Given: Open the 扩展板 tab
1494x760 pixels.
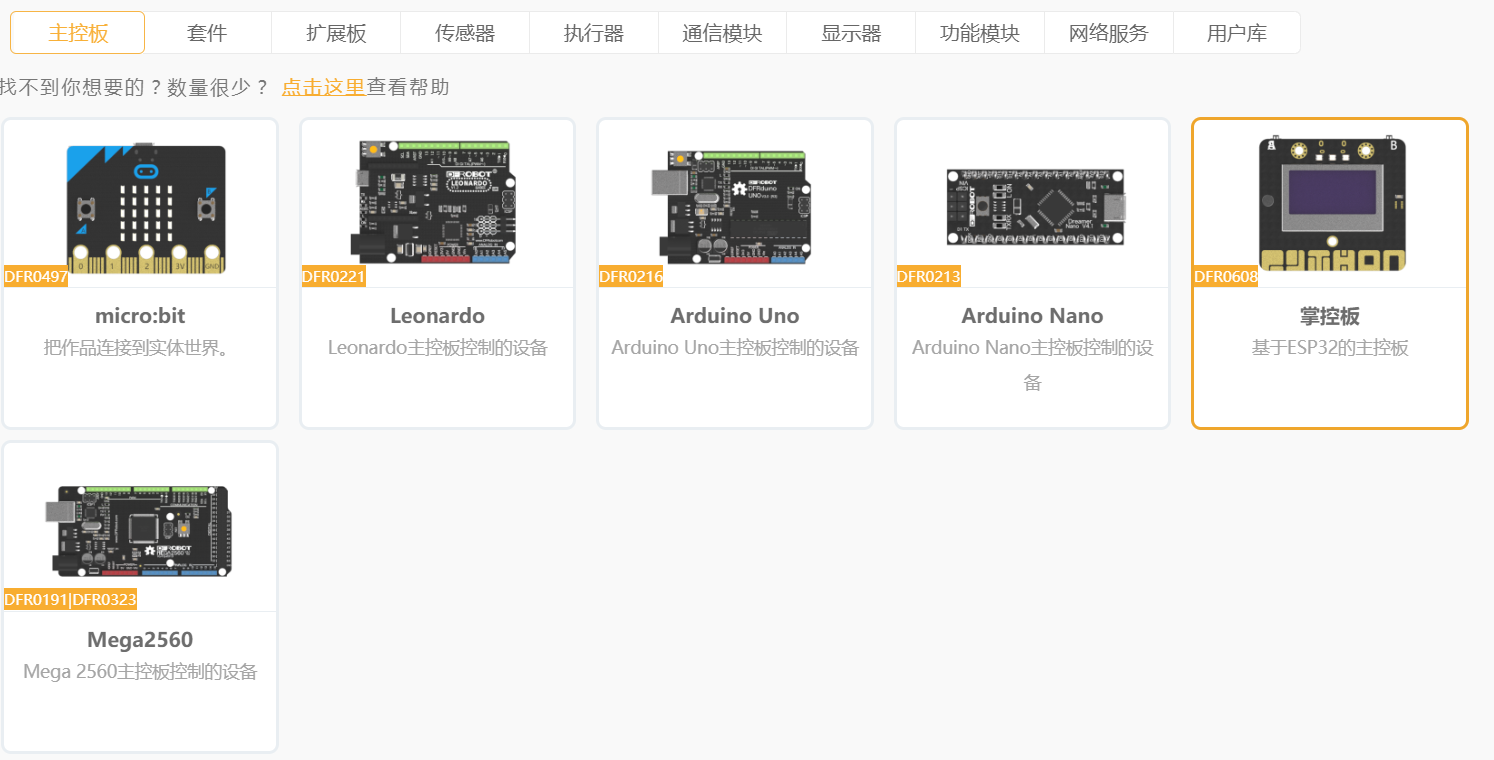Looking at the screenshot, I should (336, 33).
